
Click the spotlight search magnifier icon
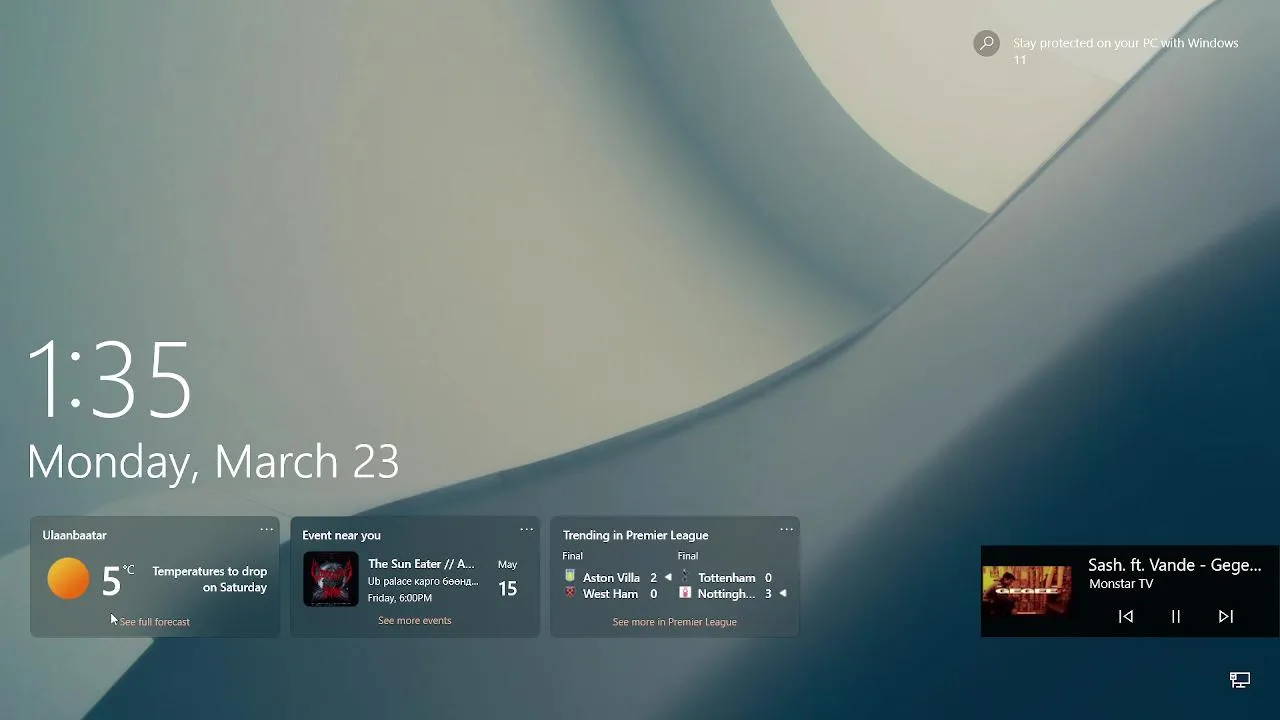point(987,44)
